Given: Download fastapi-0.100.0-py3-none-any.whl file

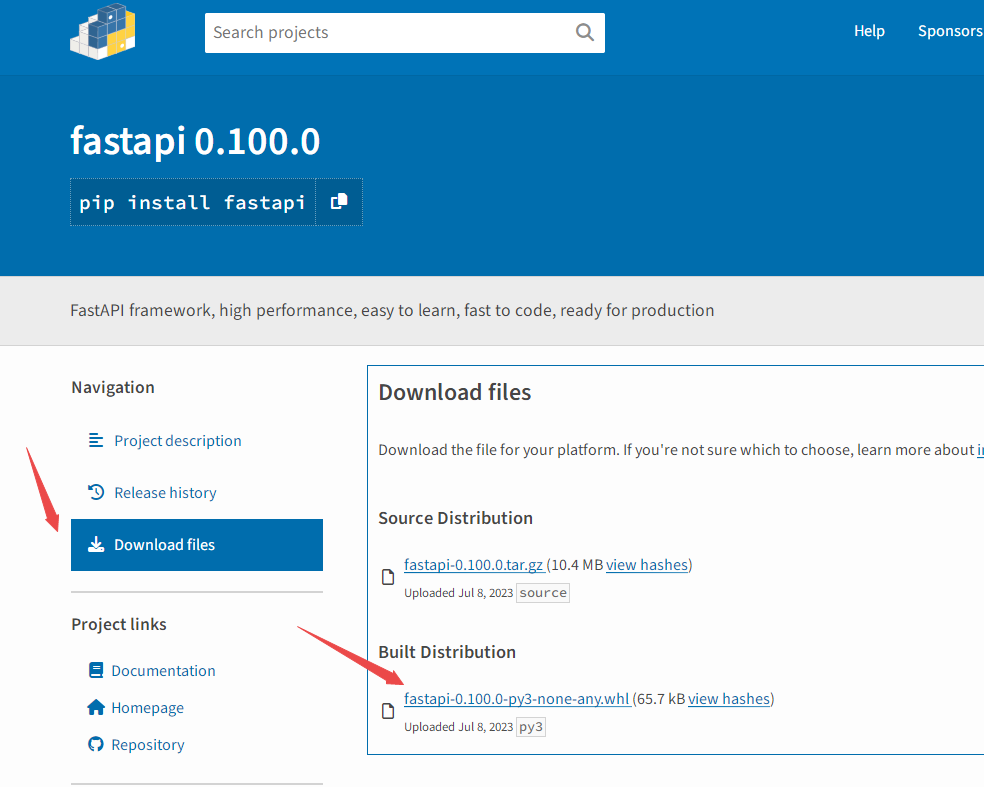Looking at the screenshot, I should coord(517,699).
